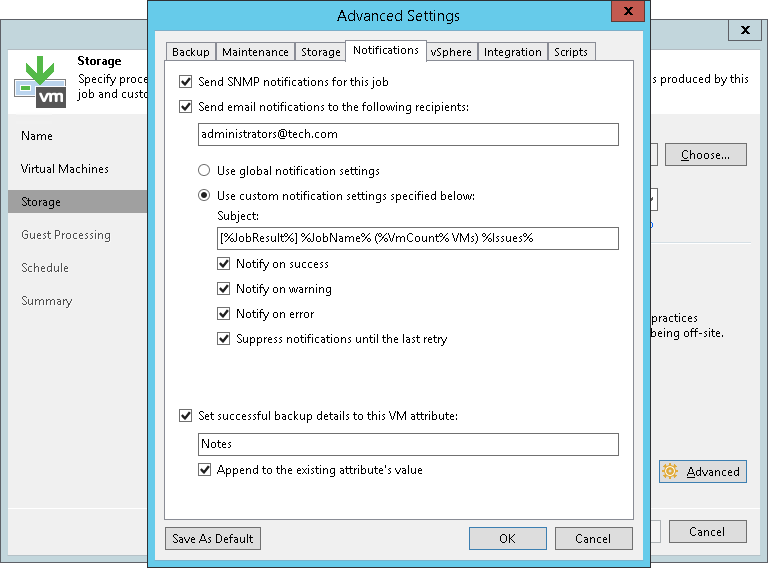This screenshot has height=568, width=768.
Task: Confirm settings with the OK button
Action: (x=507, y=539)
